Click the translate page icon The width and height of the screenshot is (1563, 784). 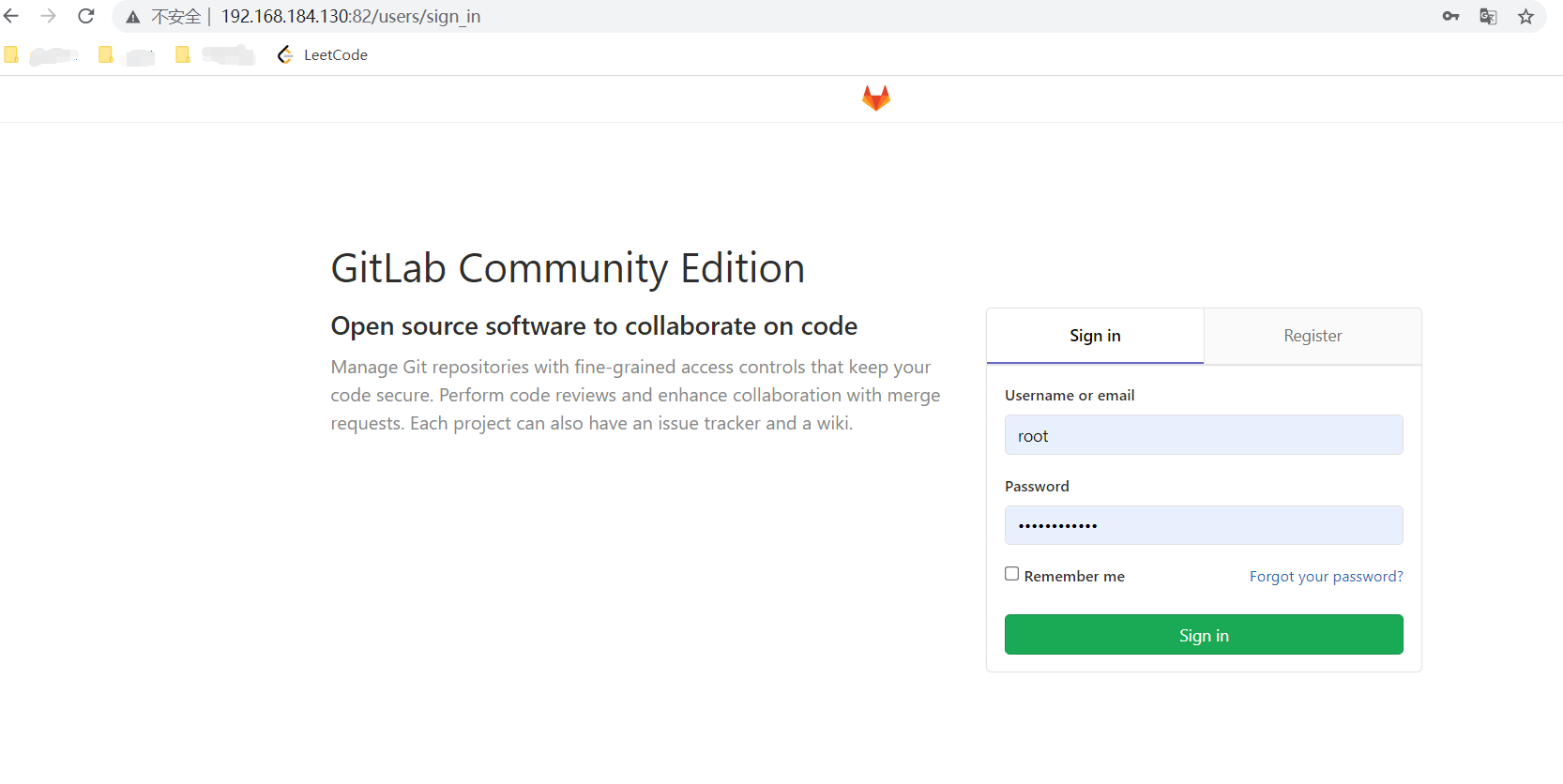click(x=1488, y=16)
